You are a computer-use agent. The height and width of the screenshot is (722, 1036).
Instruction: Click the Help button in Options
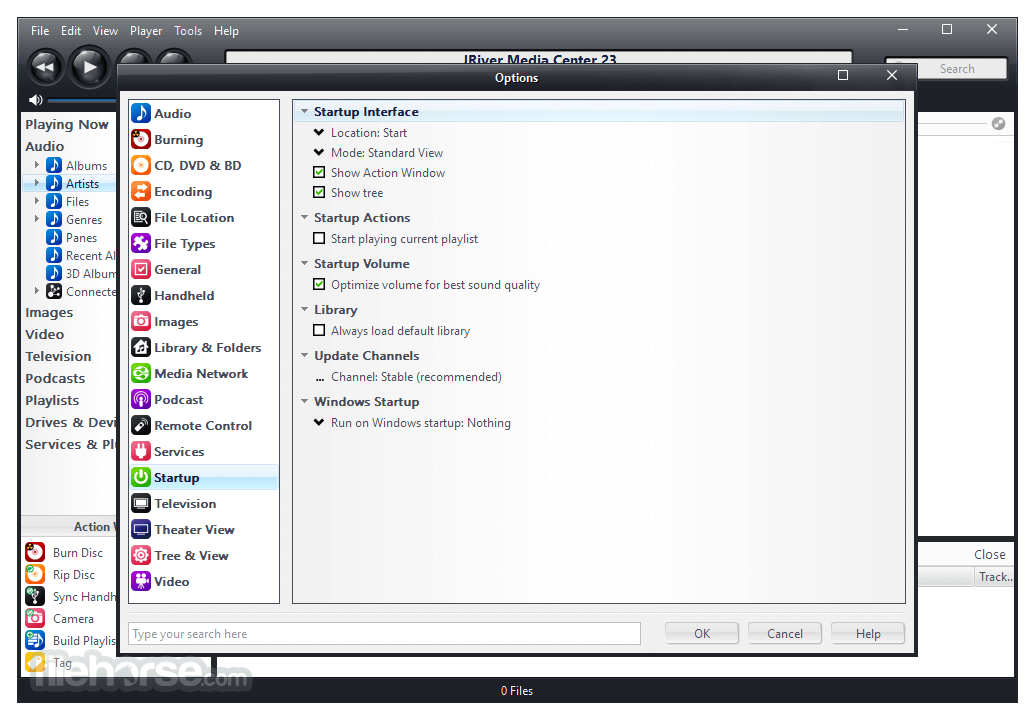(x=868, y=633)
